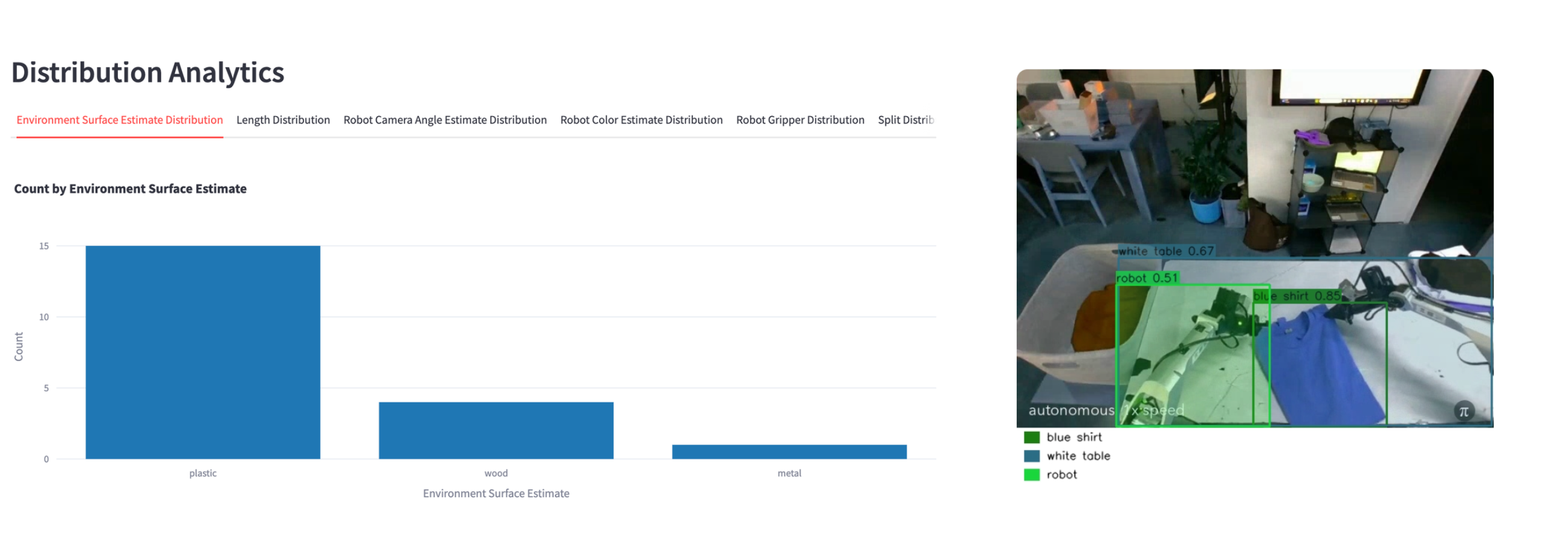Click the blue shirt legend color swatch
The height and width of the screenshot is (543, 1568).
(x=1031, y=437)
